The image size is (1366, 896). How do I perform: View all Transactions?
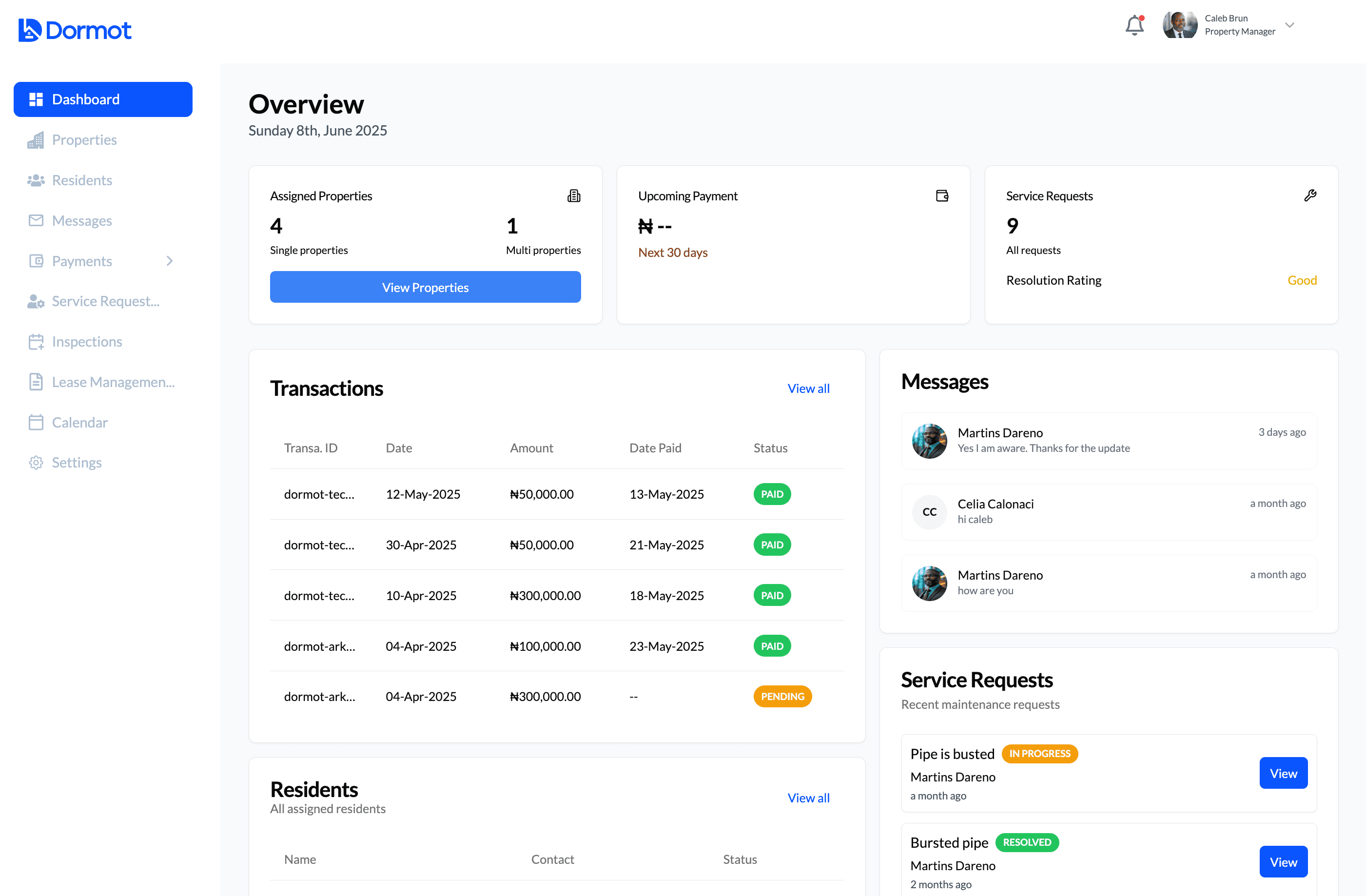(x=809, y=388)
